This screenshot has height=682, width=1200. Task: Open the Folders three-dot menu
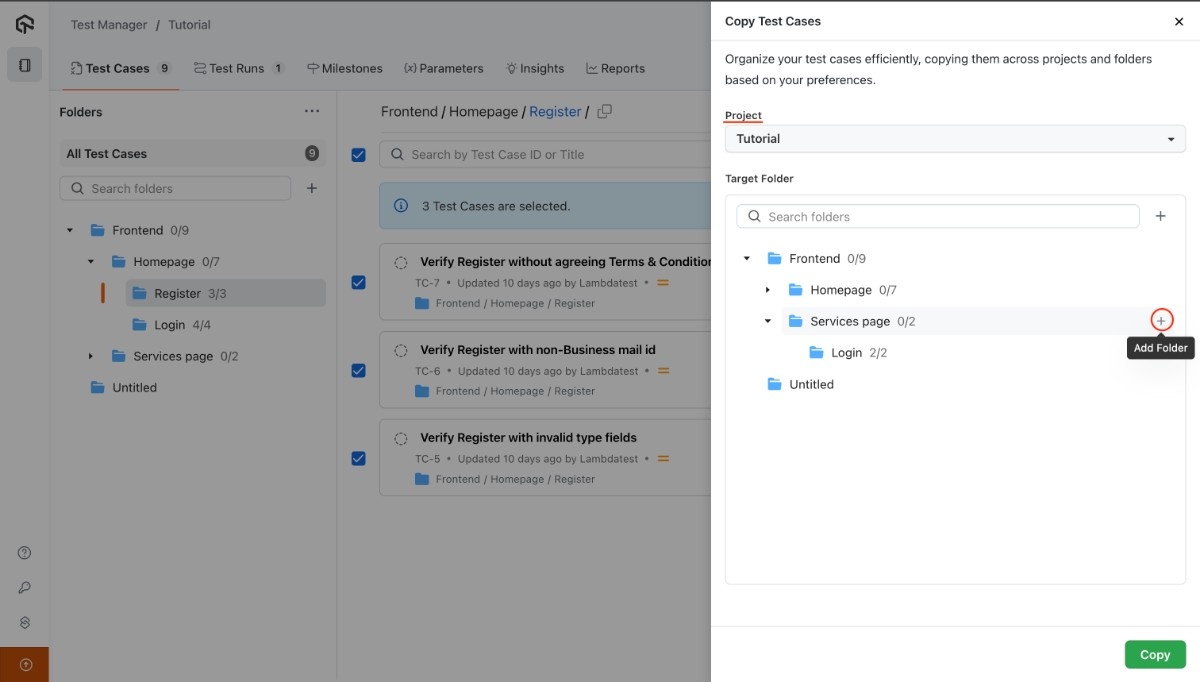tap(312, 112)
